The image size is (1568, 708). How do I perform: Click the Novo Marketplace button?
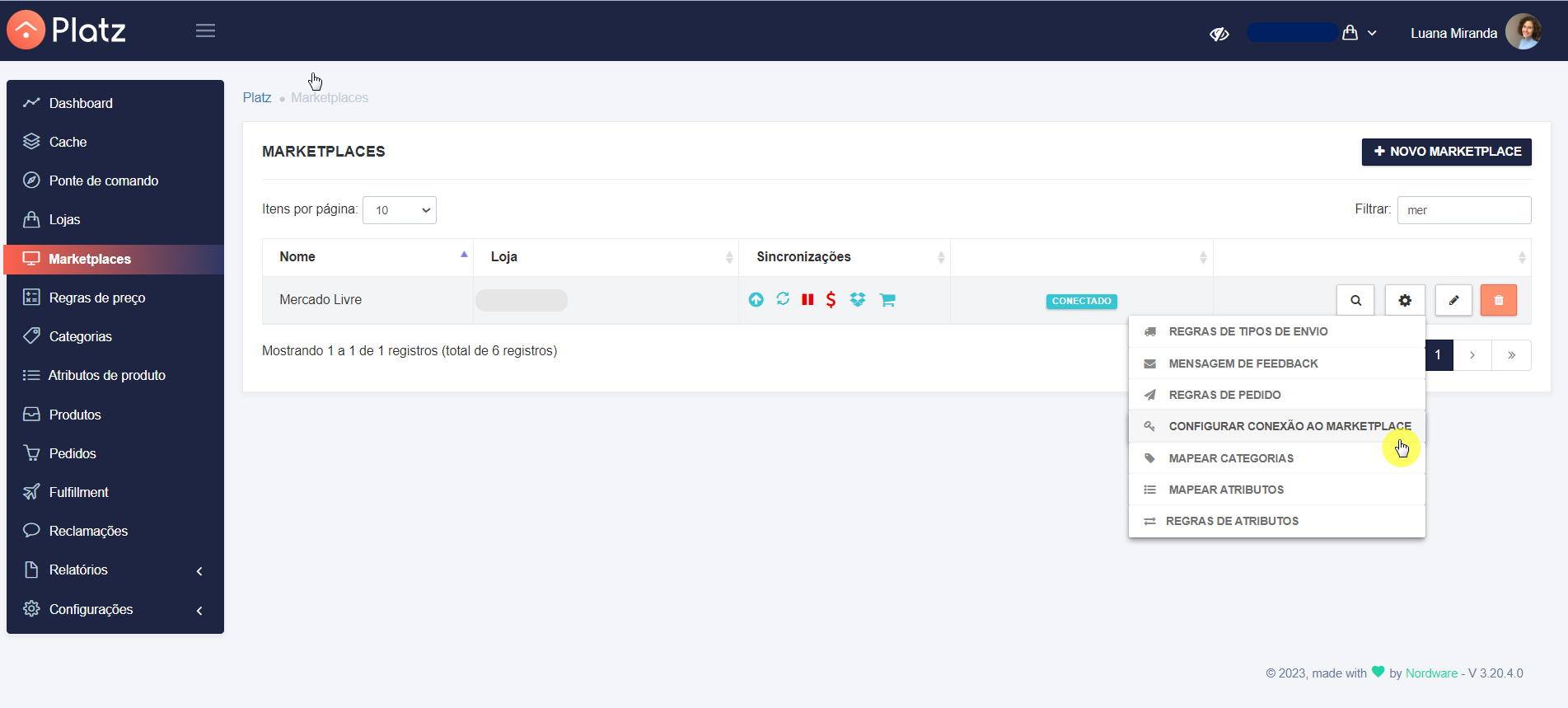(x=1446, y=152)
